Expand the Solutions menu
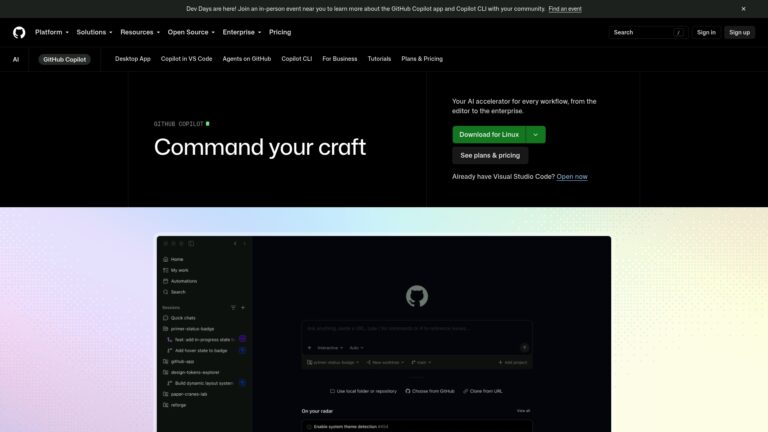 94,32
